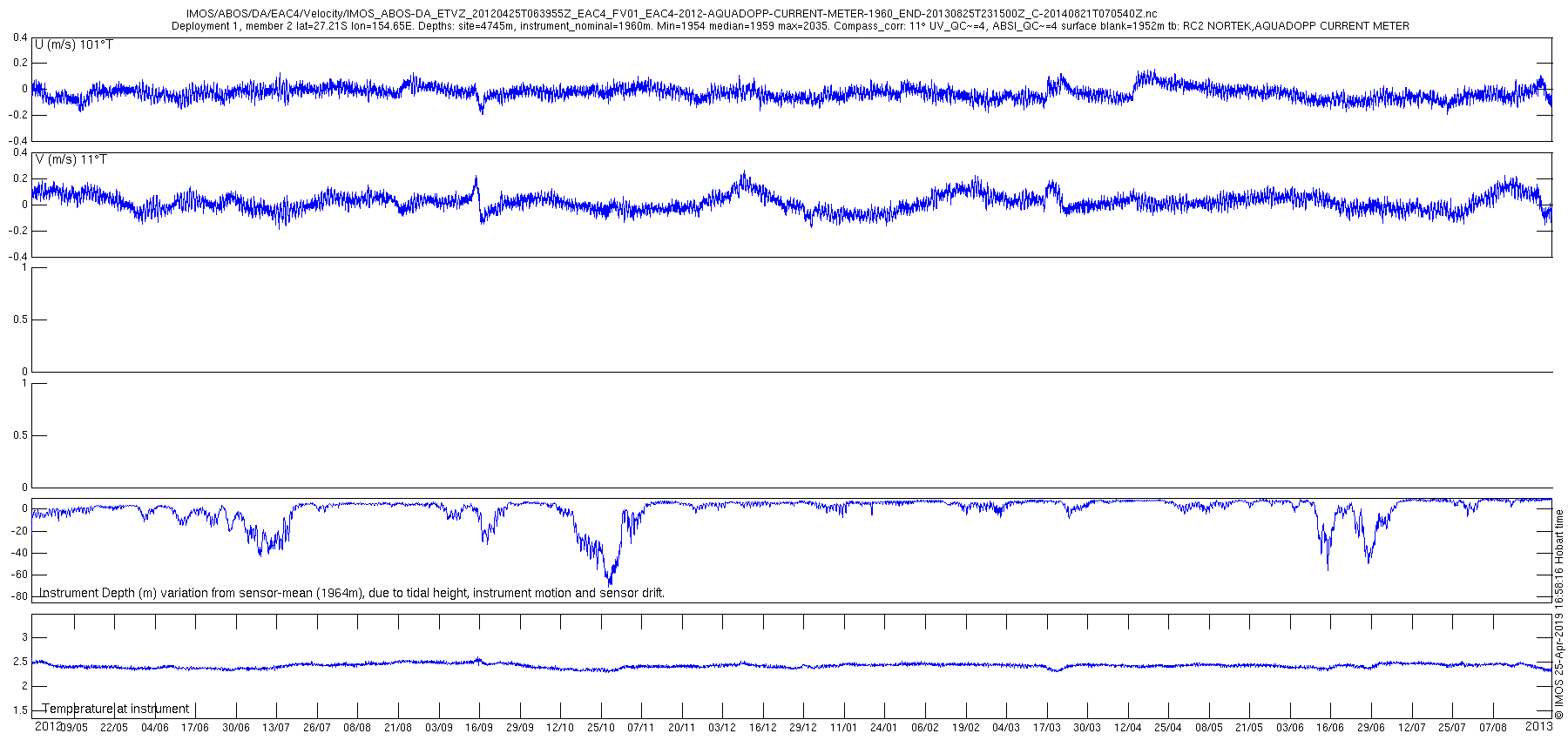Click the '13/07' date tick label

276,728
